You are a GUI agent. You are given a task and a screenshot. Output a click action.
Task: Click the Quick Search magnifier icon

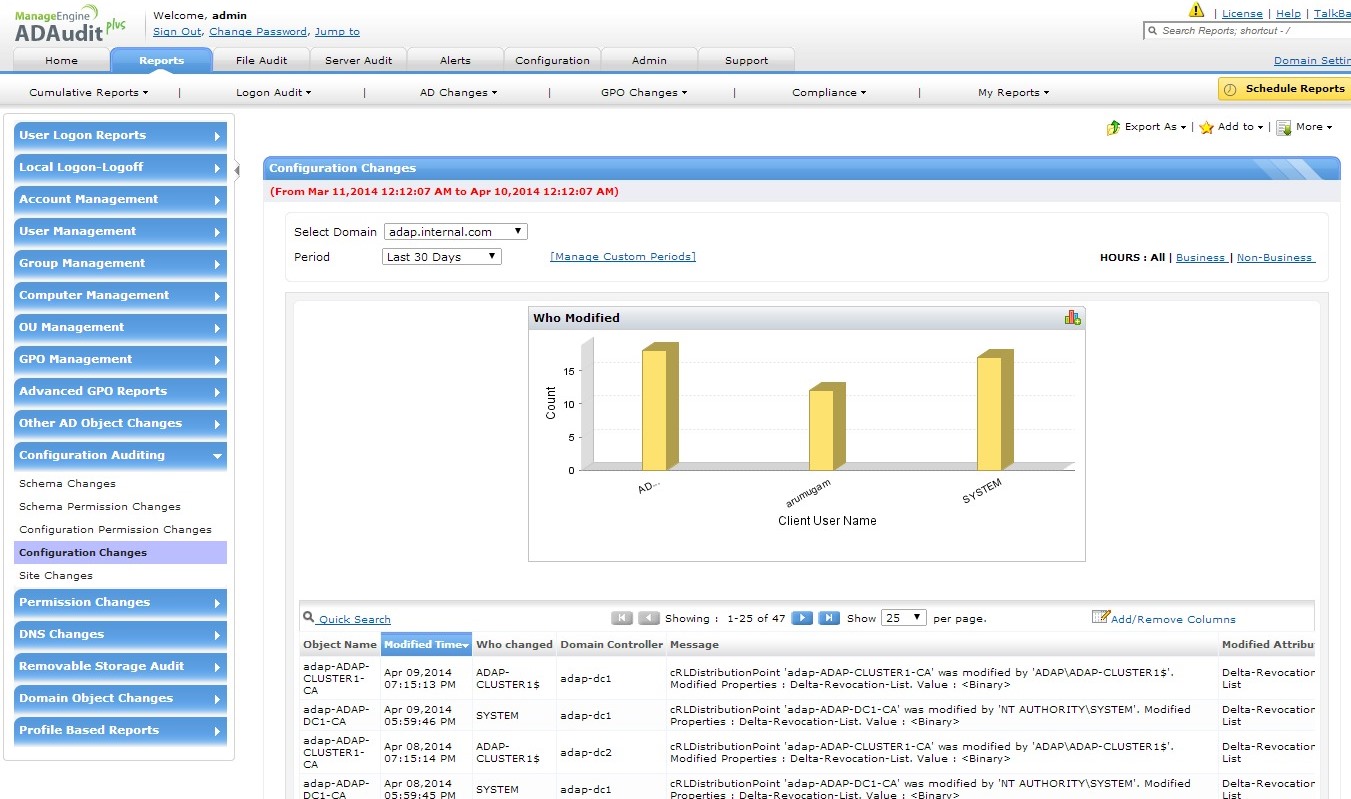[309, 618]
